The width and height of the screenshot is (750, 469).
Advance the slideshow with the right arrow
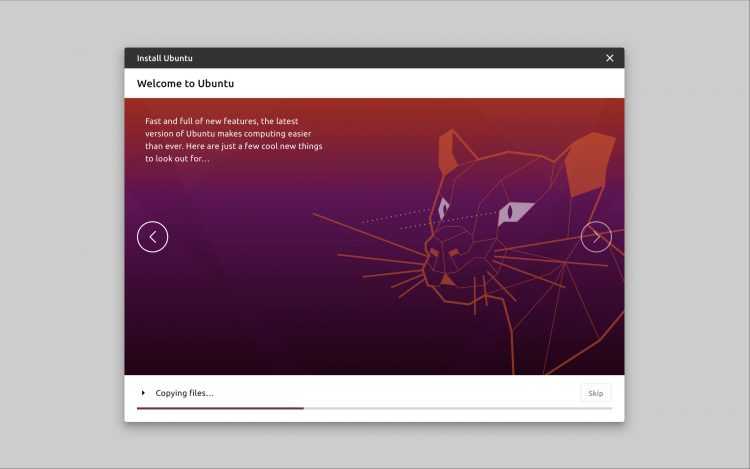596,237
